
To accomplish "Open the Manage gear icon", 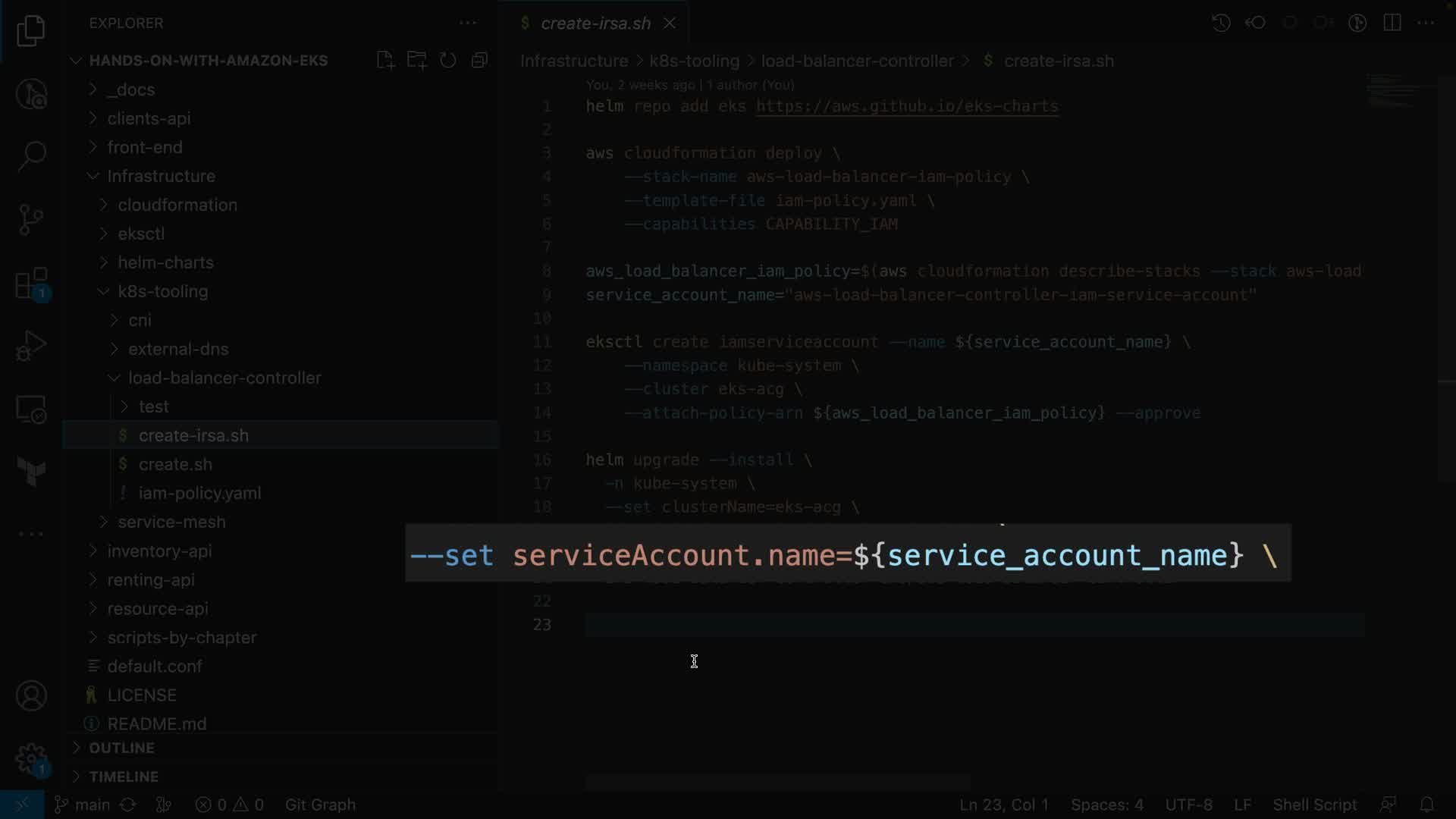I will point(31,758).
